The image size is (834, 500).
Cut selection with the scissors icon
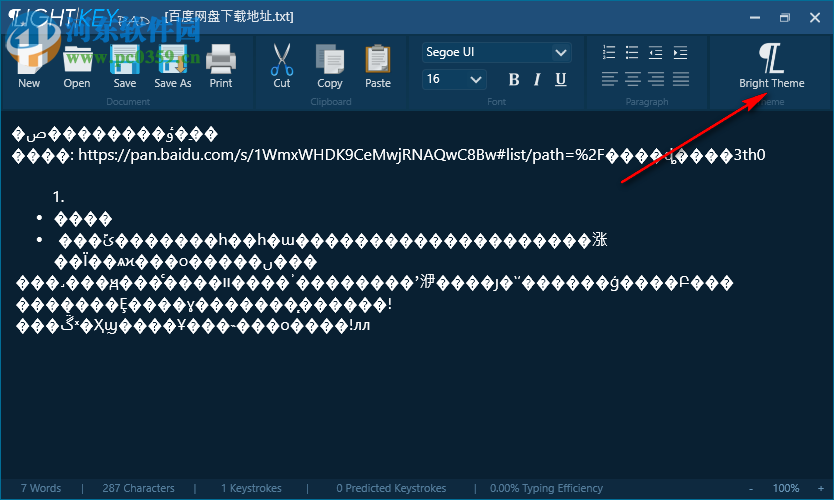point(282,66)
